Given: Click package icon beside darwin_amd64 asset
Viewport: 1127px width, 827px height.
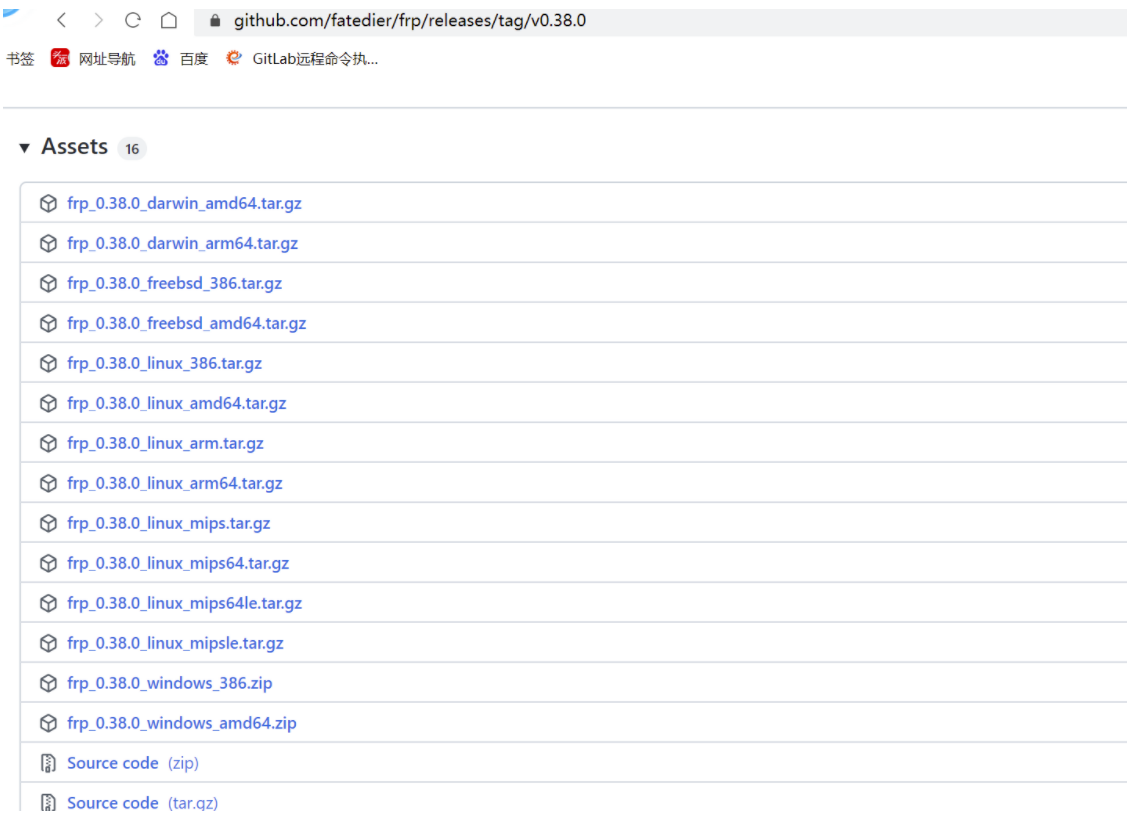Looking at the screenshot, I should click(48, 203).
